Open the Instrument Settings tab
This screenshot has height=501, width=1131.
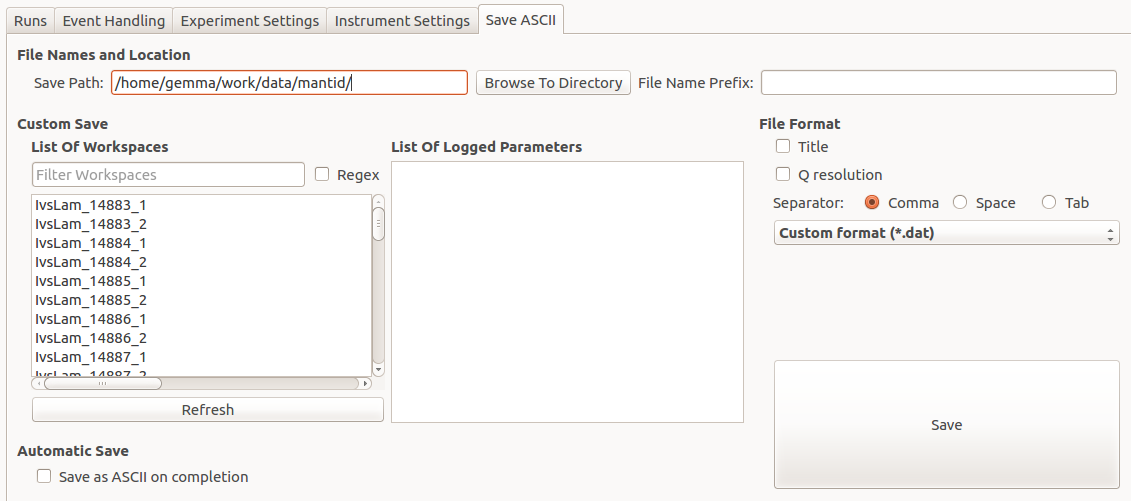[402, 20]
